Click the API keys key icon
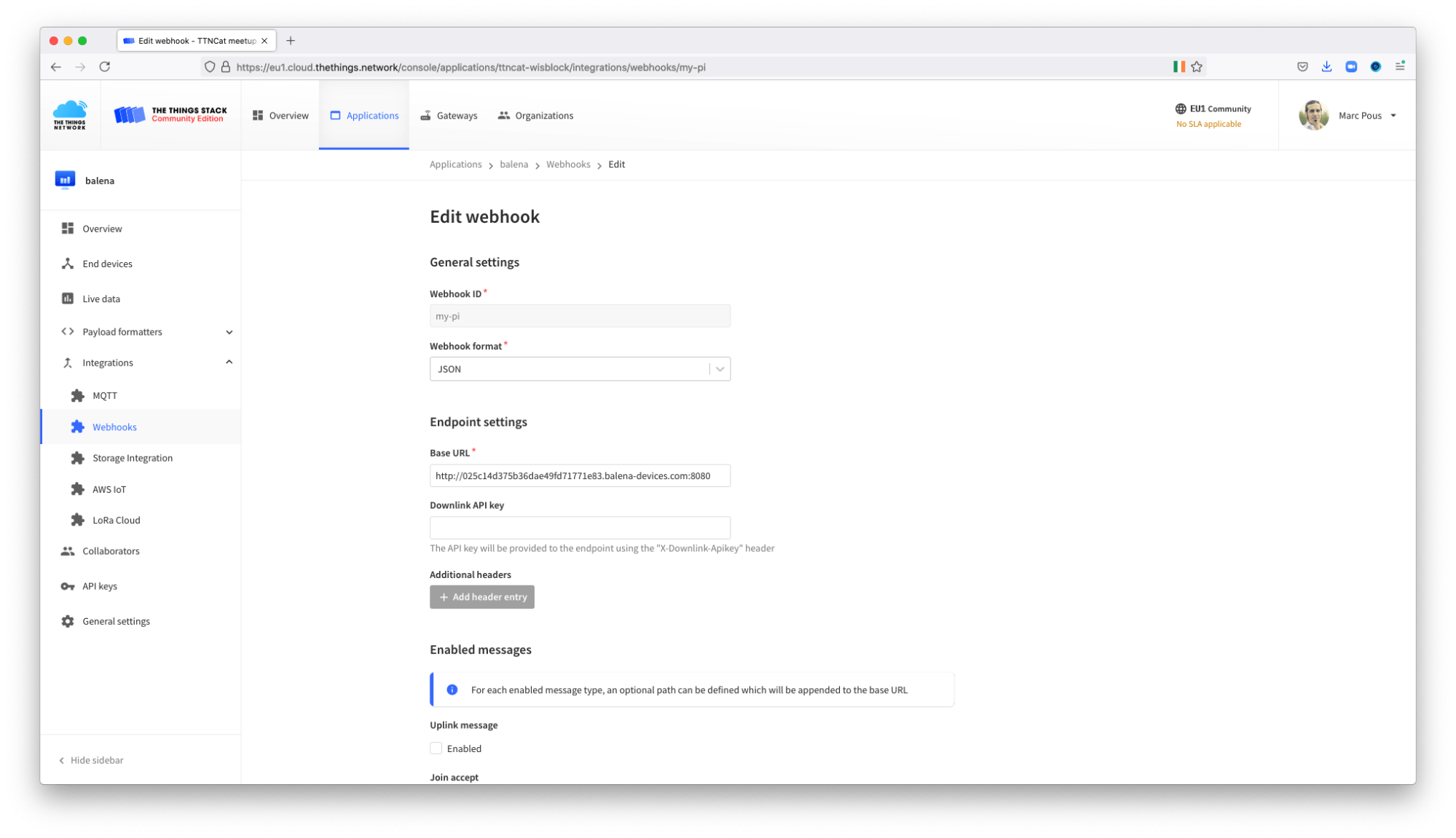1456x838 pixels. [68, 586]
